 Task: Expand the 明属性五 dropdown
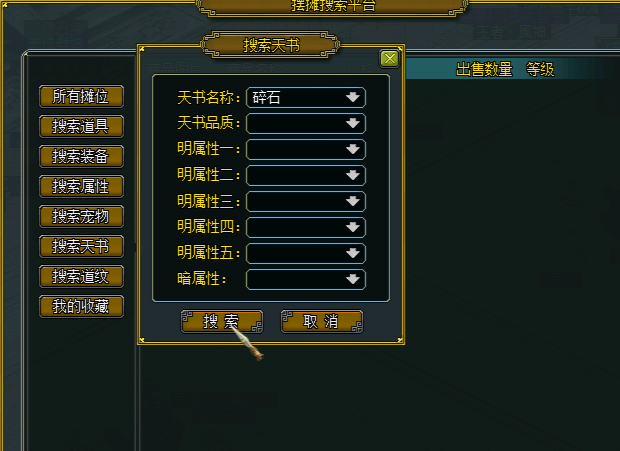pos(306,253)
